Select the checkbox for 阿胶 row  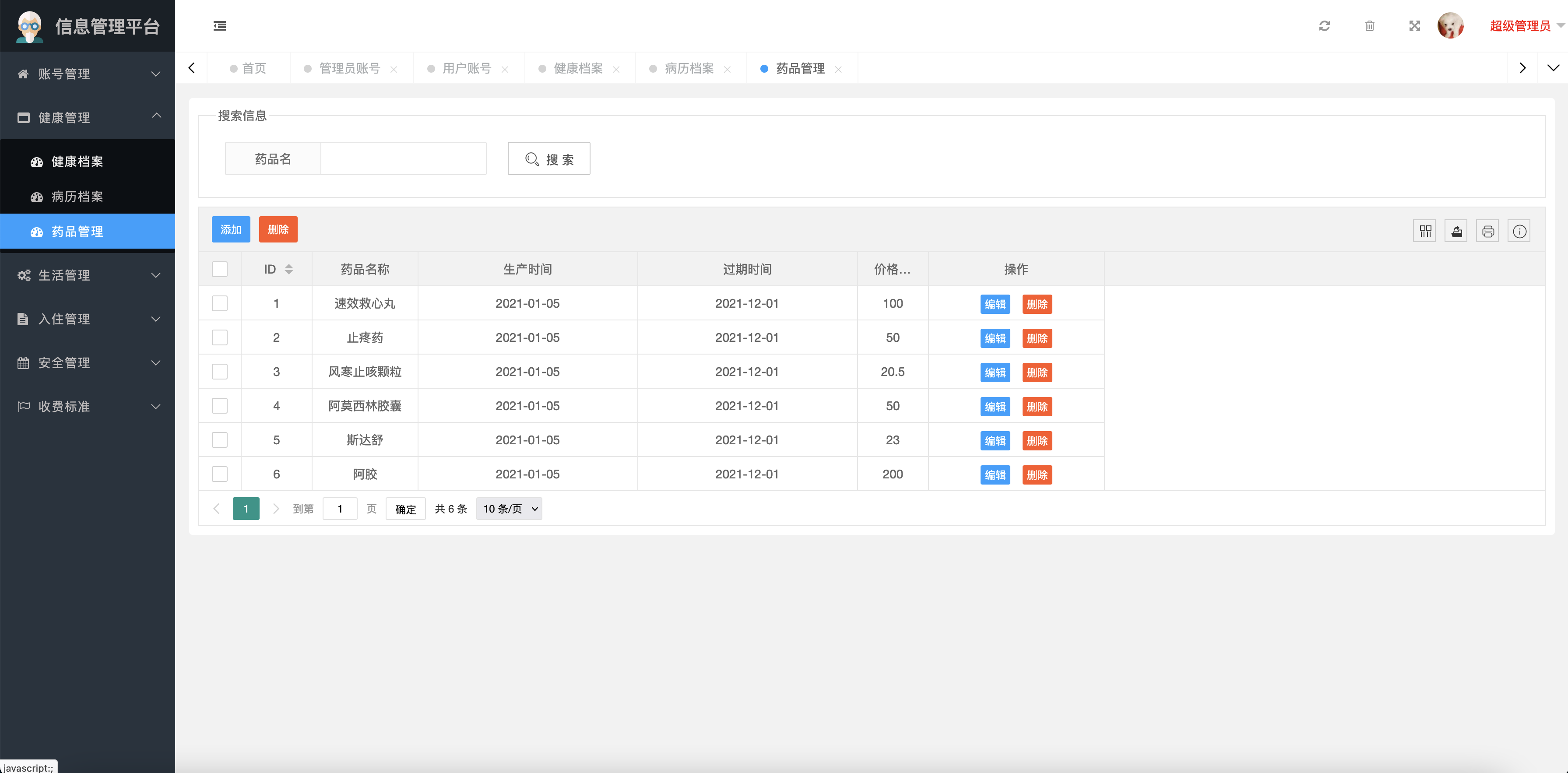(x=220, y=474)
